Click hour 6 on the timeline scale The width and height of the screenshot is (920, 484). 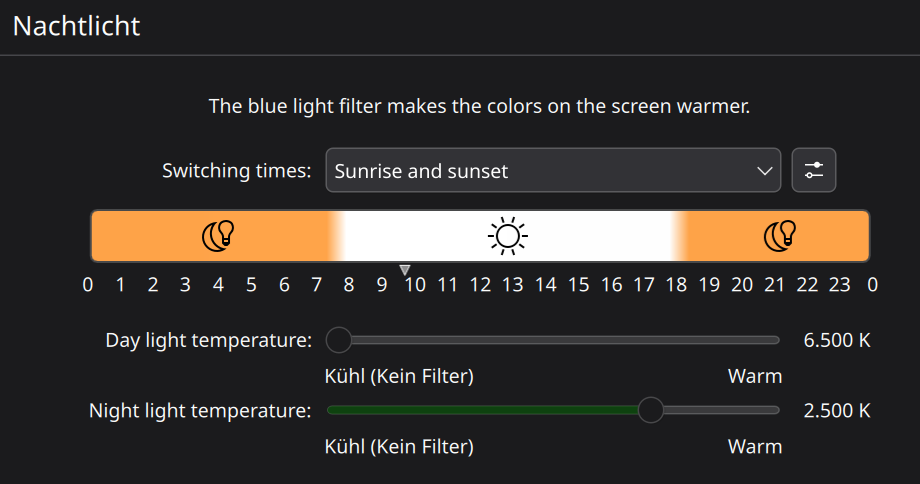coord(284,285)
